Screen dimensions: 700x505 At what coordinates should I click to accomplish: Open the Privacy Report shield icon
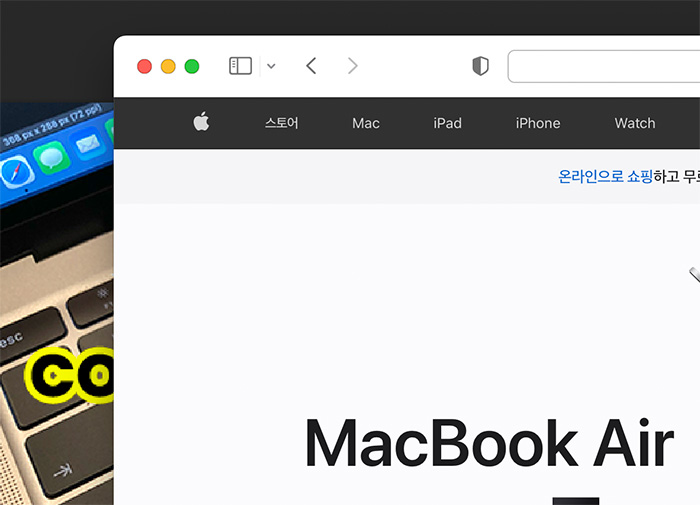(x=480, y=66)
